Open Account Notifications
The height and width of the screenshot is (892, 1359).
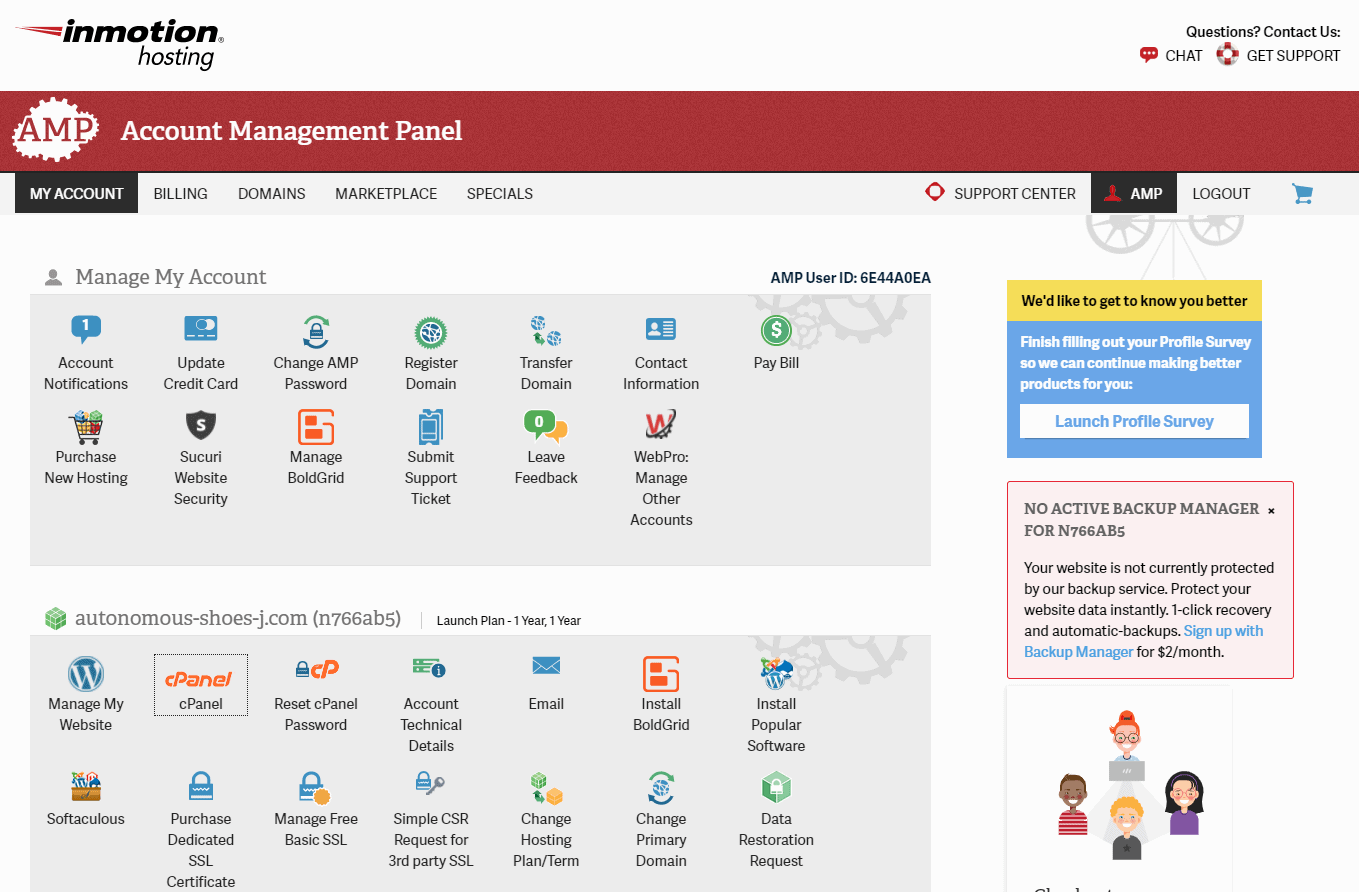point(85,350)
